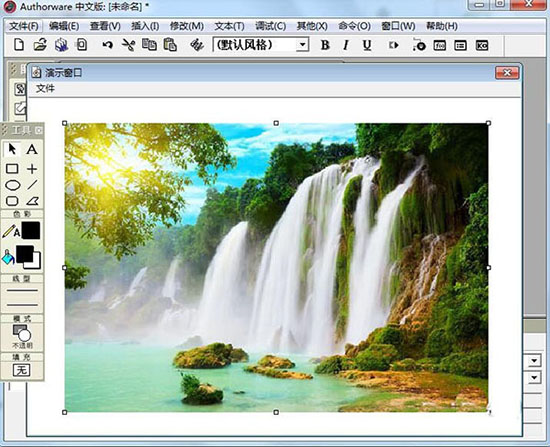550x447 pixels.
Task: Open the 编辑(E) menu
Action: click(64, 26)
